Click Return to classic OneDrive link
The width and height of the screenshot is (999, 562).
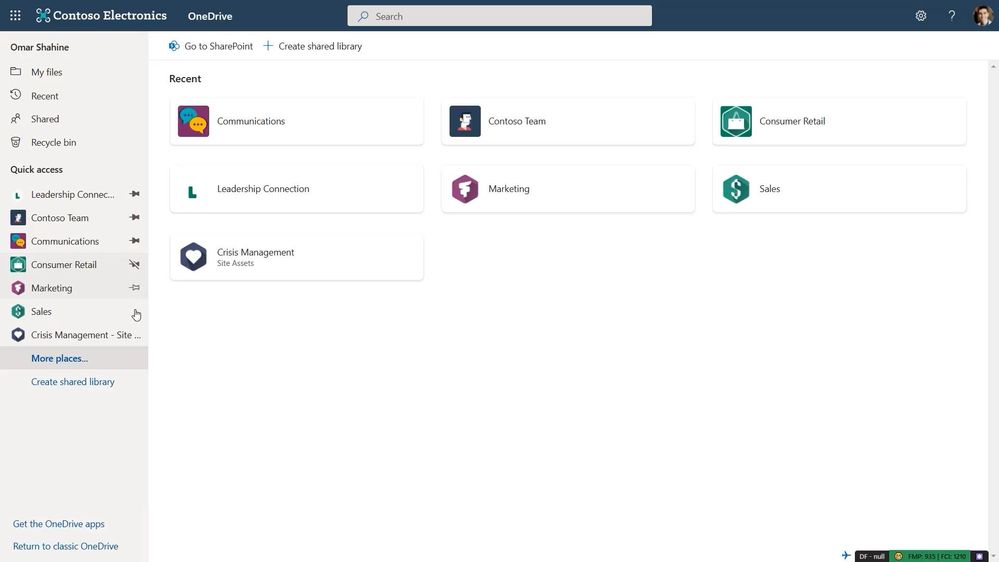66,546
